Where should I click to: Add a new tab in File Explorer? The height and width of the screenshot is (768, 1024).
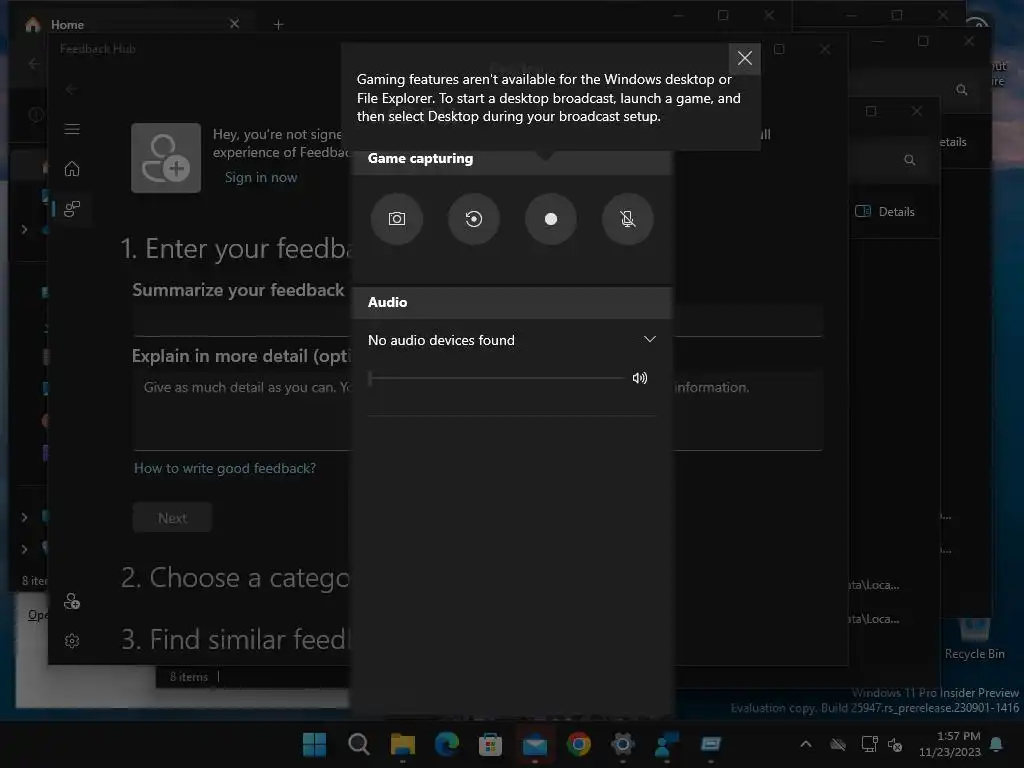coord(278,25)
